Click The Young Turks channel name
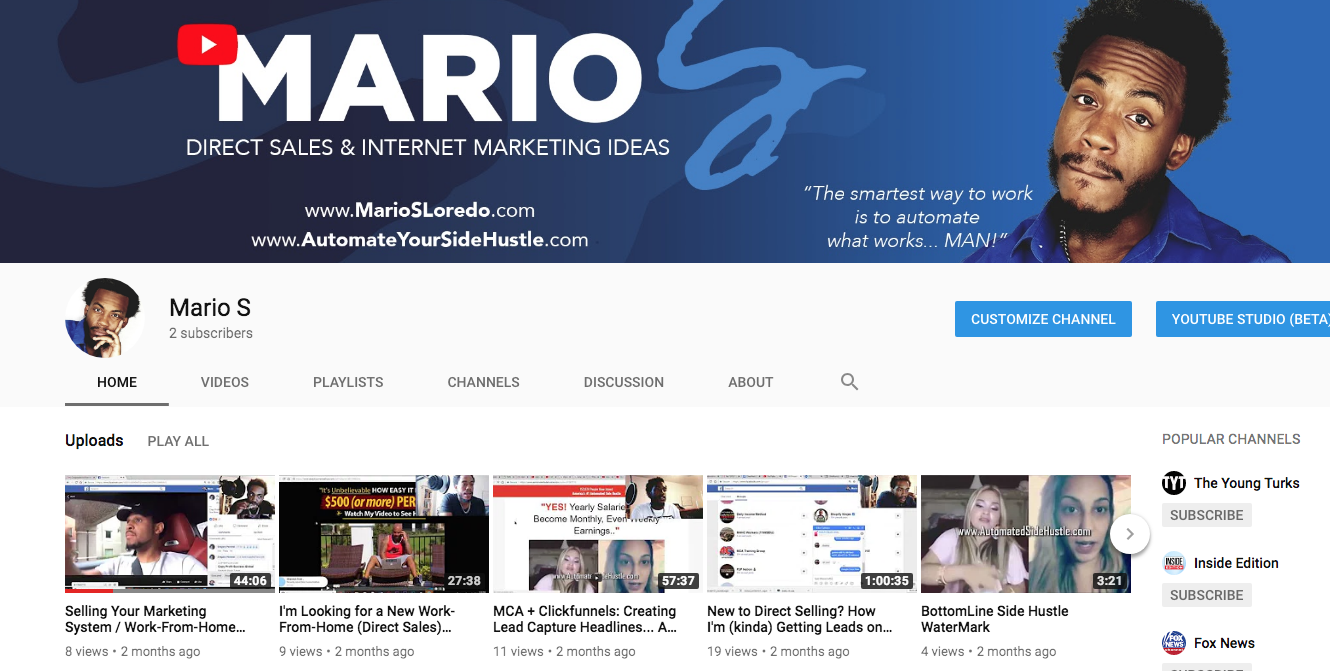Viewport: 1330px width, 671px height. (x=1247, y=483)
